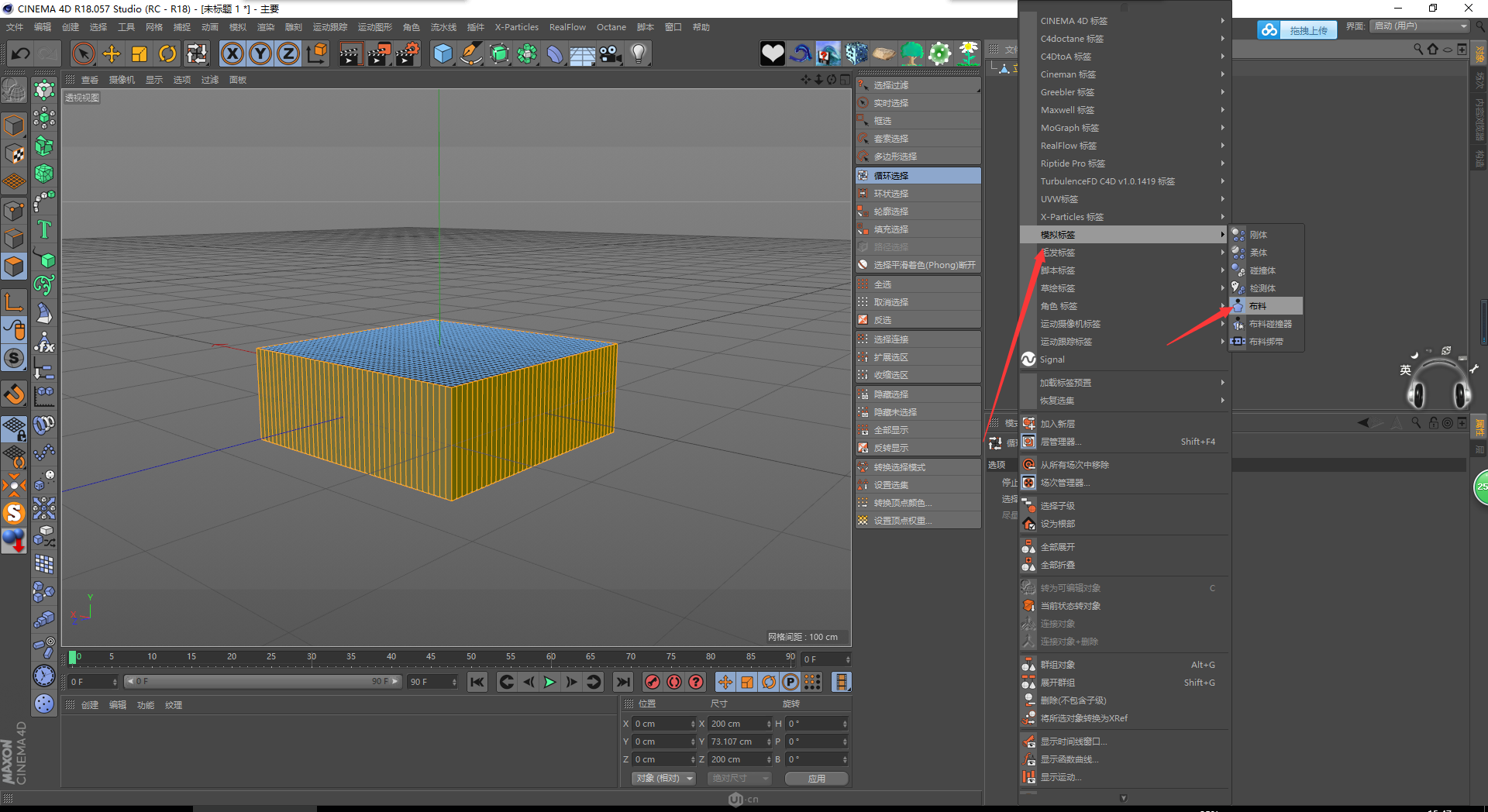This screenshot has height=812, width=1488.
Task: Select the Rotate tool in top toolbar
Action: point(167,54)
